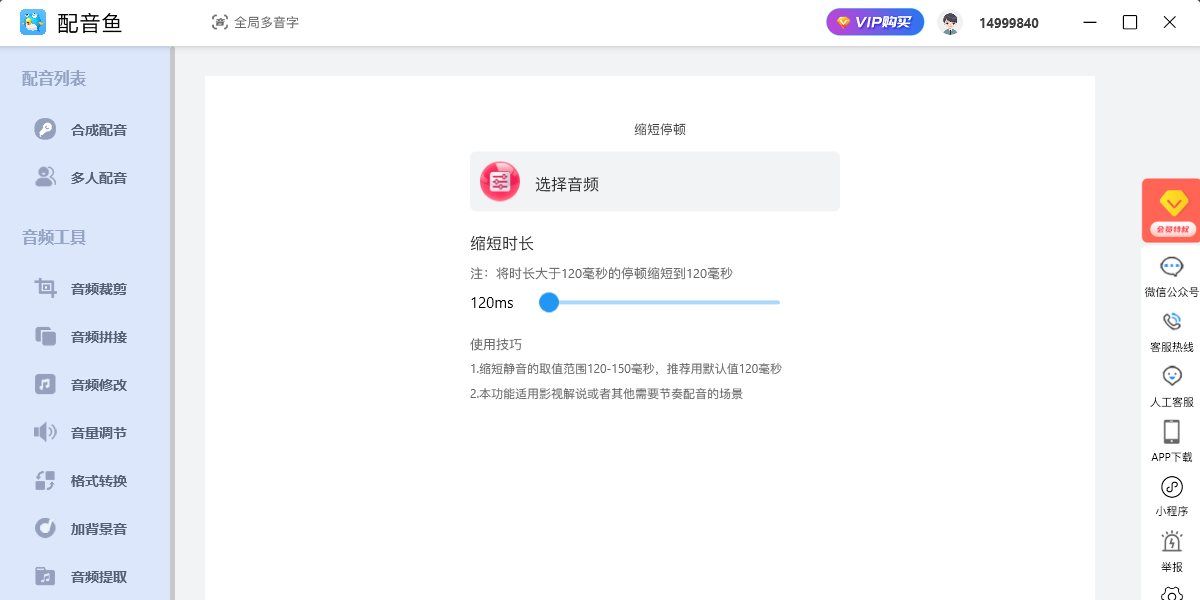Click the 音频修改 music note icon
Image resolution: width=1200 pixels, height=600 pixels.
(45, 384)
